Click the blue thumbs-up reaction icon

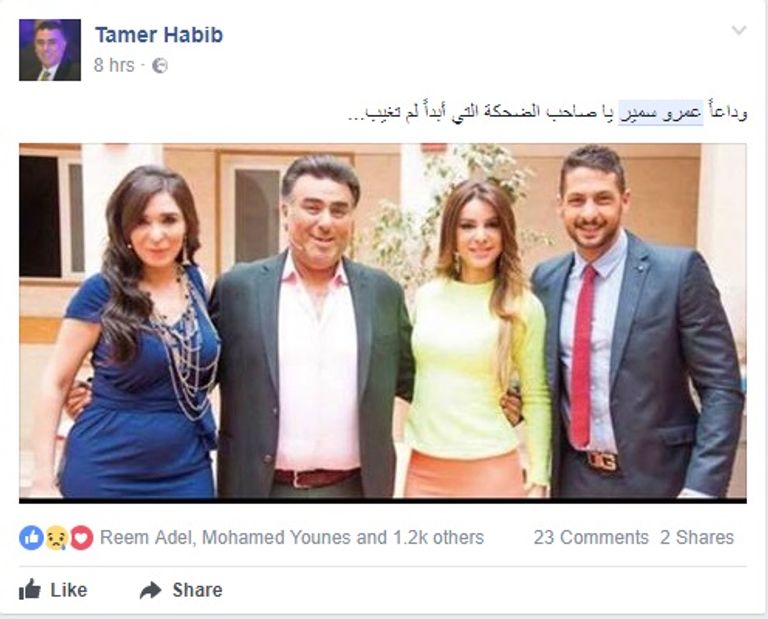[31, 538]
